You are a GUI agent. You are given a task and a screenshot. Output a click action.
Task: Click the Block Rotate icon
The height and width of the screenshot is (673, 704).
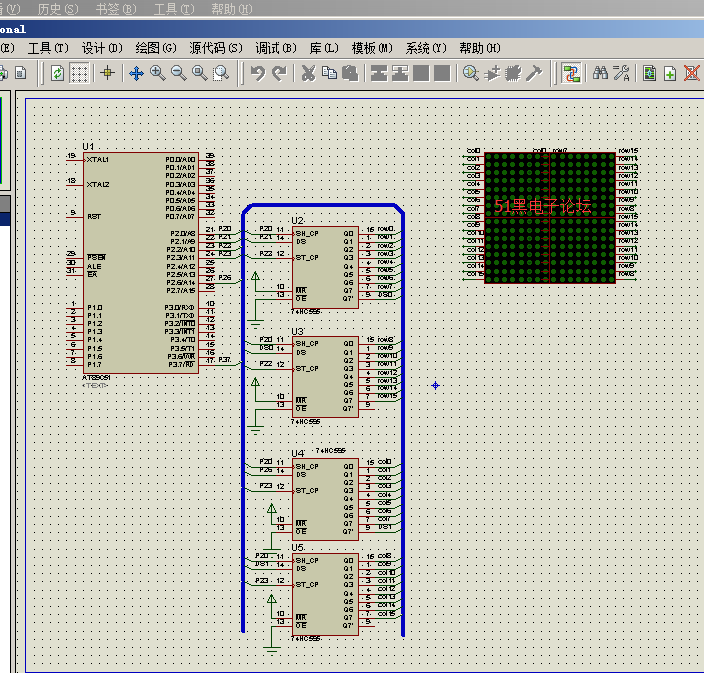click(421, 73)
